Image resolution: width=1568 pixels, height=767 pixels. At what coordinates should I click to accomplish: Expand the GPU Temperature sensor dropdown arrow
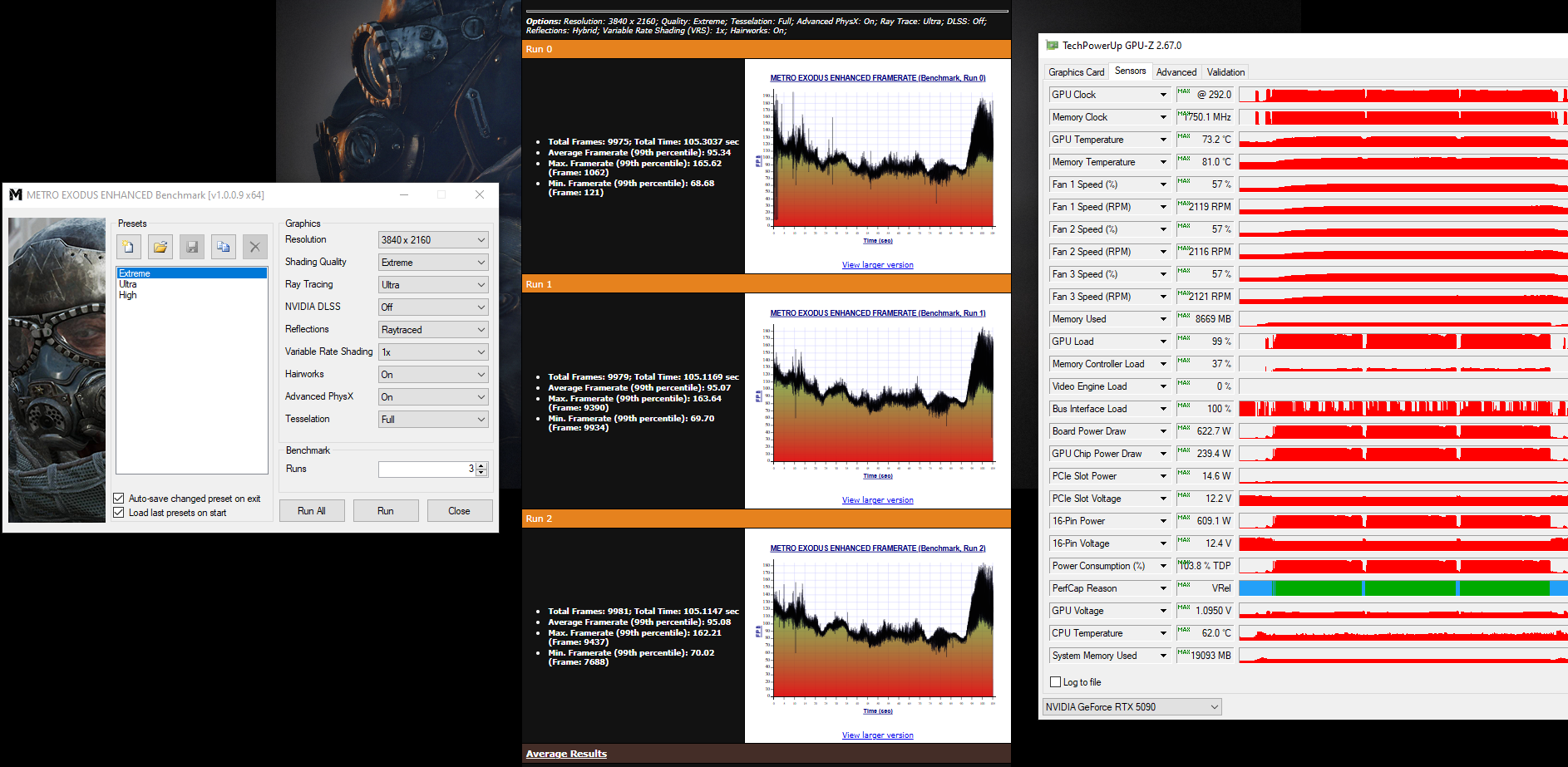pyautogui.click(x=1163, y=140)
